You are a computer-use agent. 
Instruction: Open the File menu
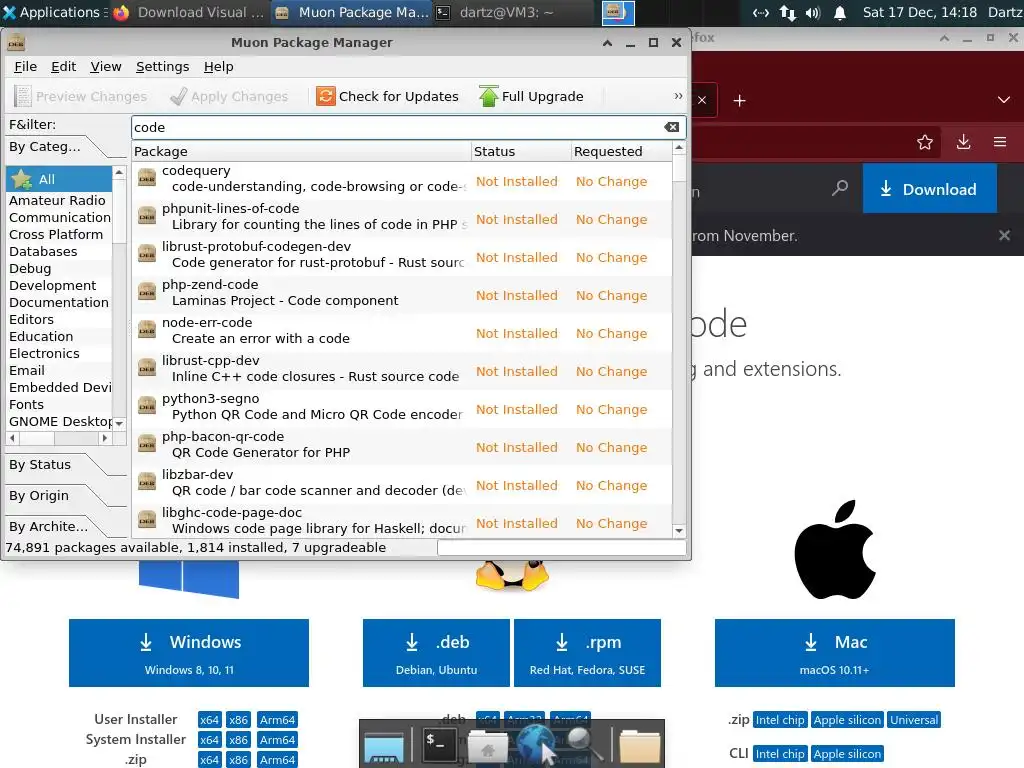(x=25, y=67)
